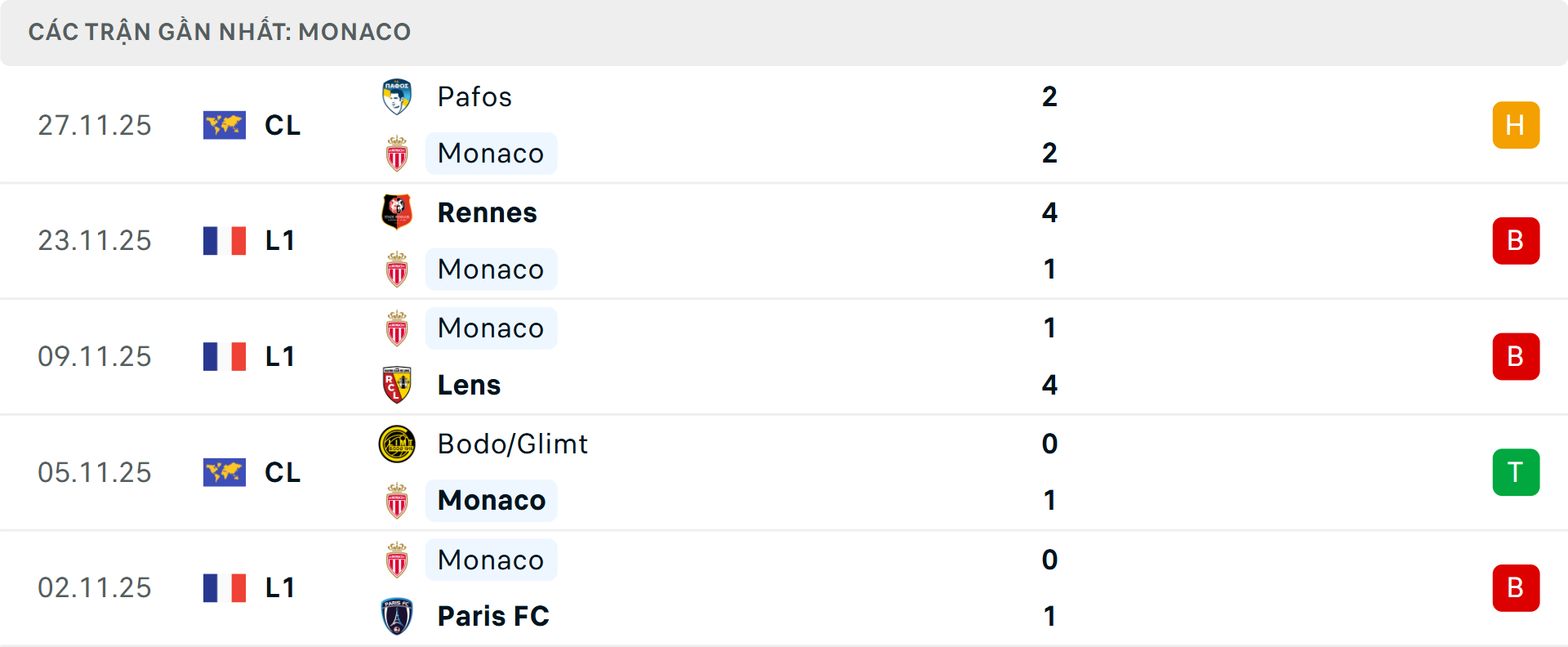Select the Pafos club crest icon

click(x=398, y=96)
